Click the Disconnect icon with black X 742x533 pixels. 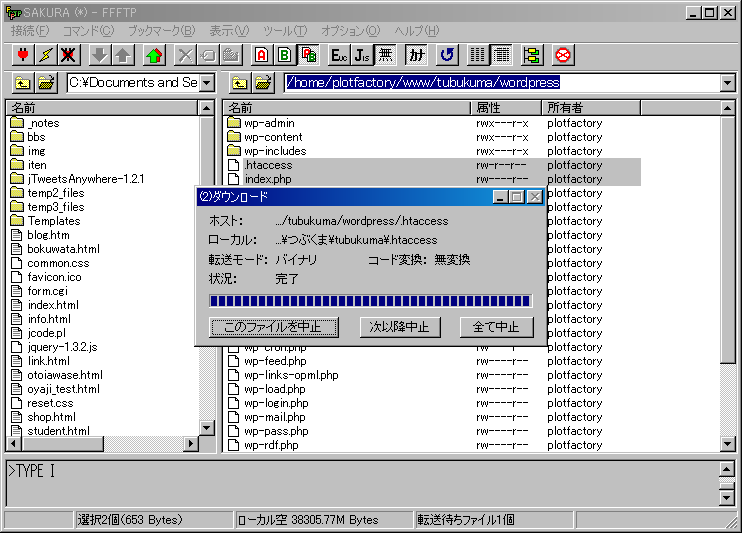click(68, 55)
